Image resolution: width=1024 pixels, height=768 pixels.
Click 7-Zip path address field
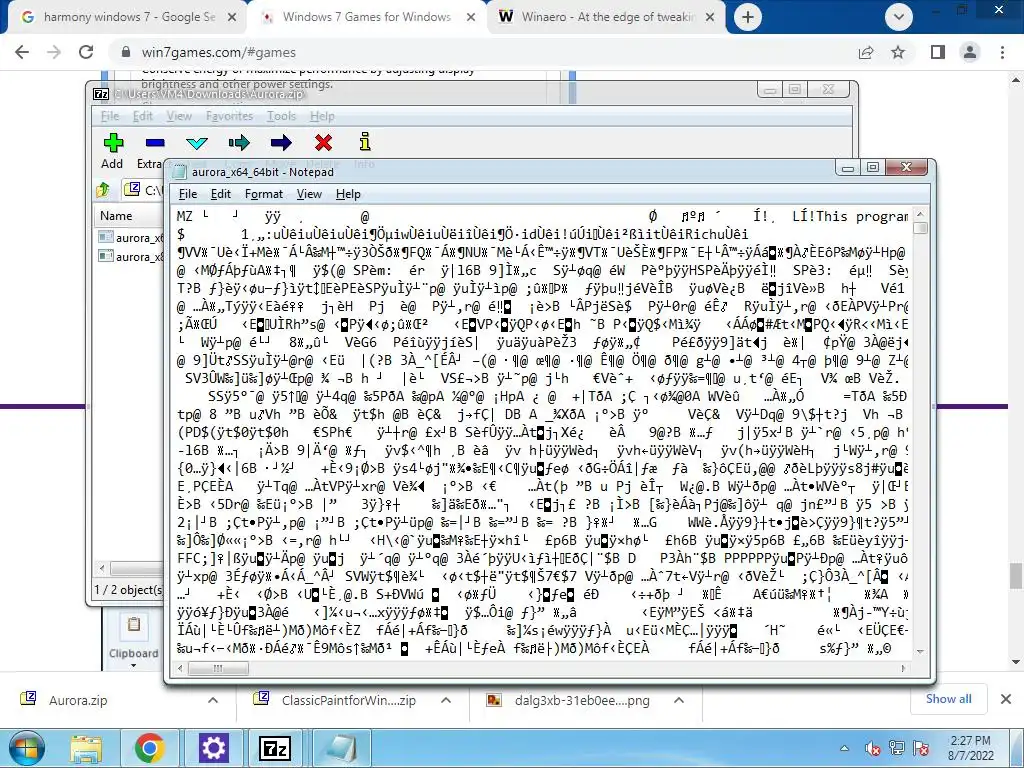[x=144, y=190]
